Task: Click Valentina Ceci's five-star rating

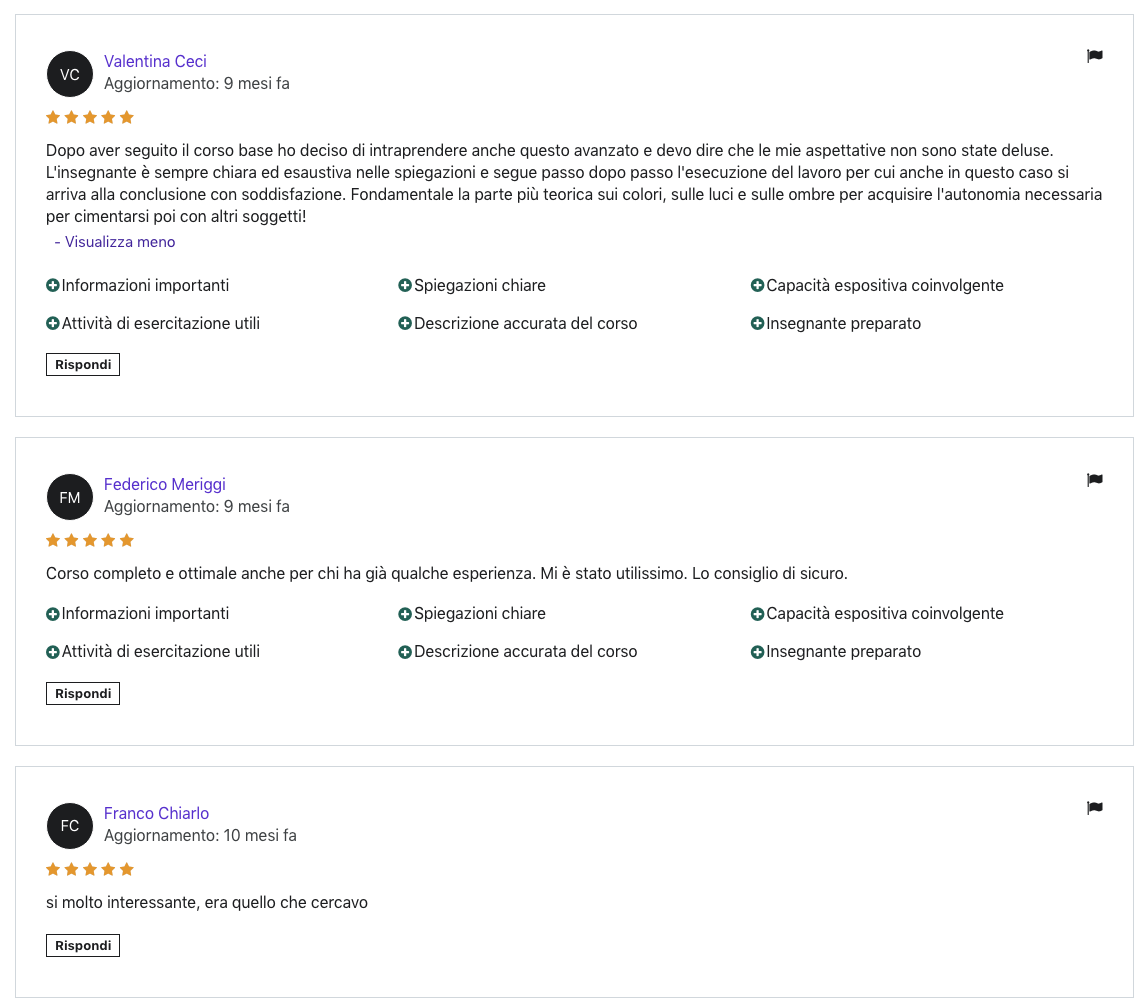Action: (90, 117)
